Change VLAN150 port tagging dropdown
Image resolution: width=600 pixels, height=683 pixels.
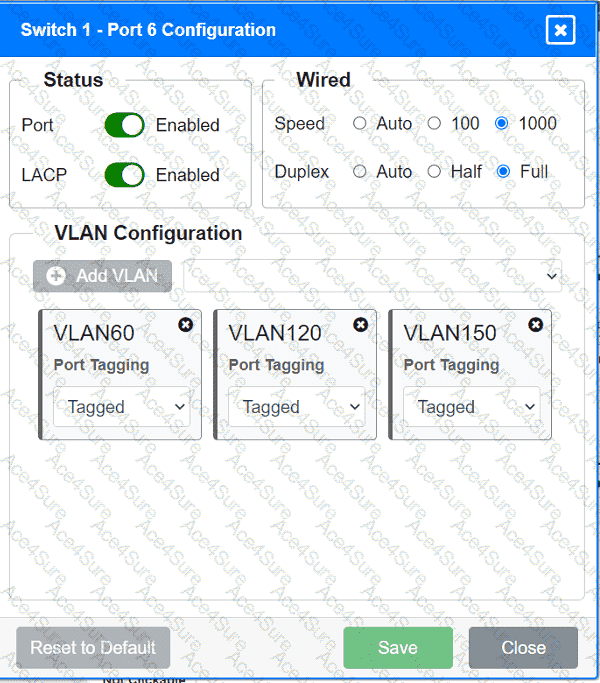[471, 407]
